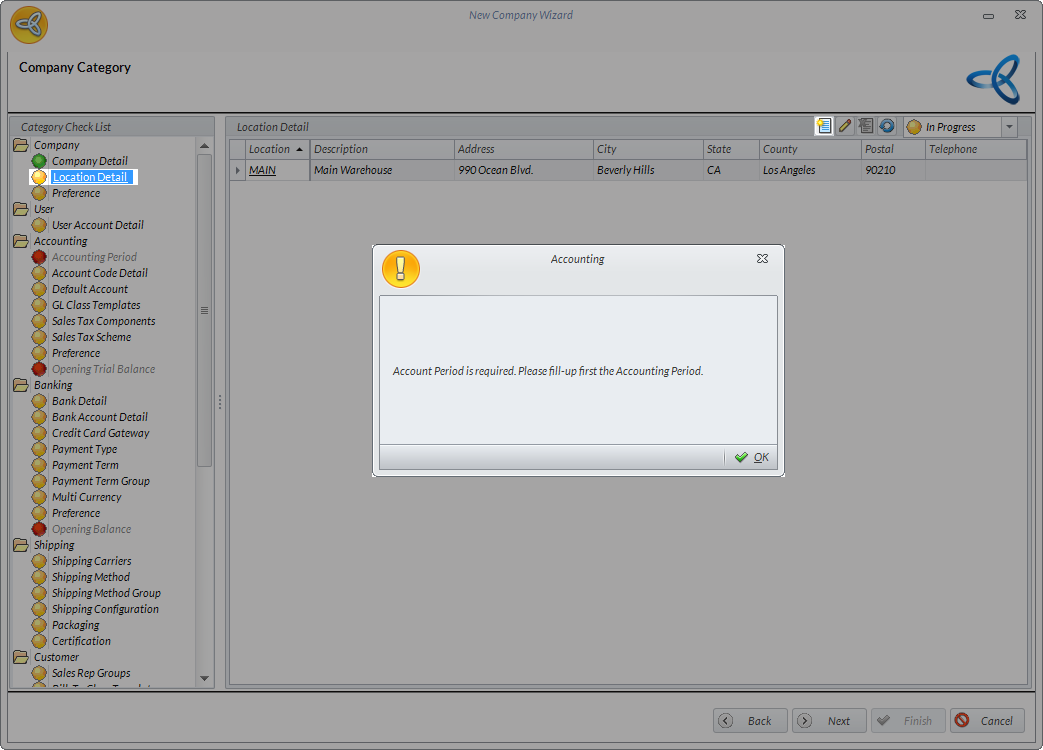The height and width of the screenshot is (750, 1043).
Task: Sort by the Location column header
Action: pos(277,149)
